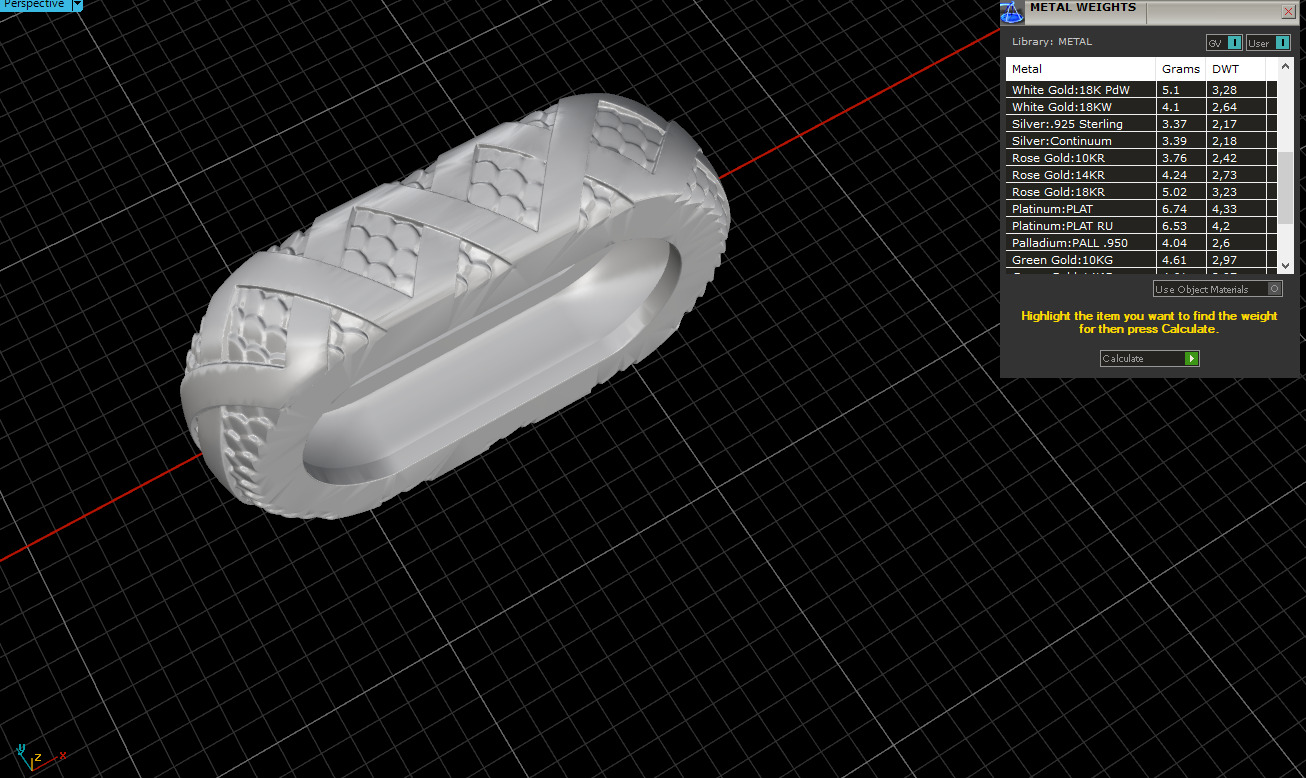Click the 6.74 grams value

coord(1172,209)
